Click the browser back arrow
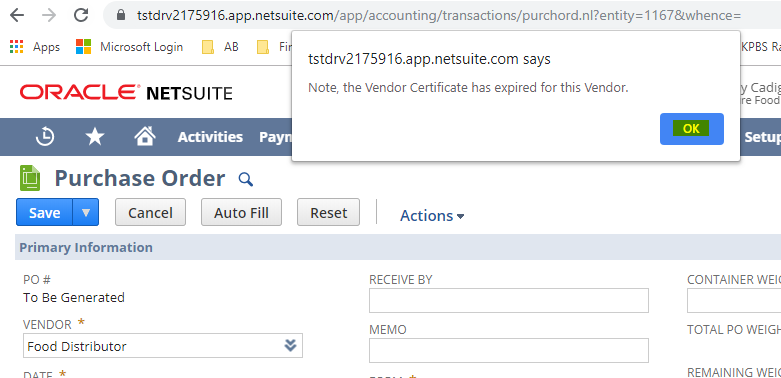The image size is (781, 378). click(x=17, y=15)
